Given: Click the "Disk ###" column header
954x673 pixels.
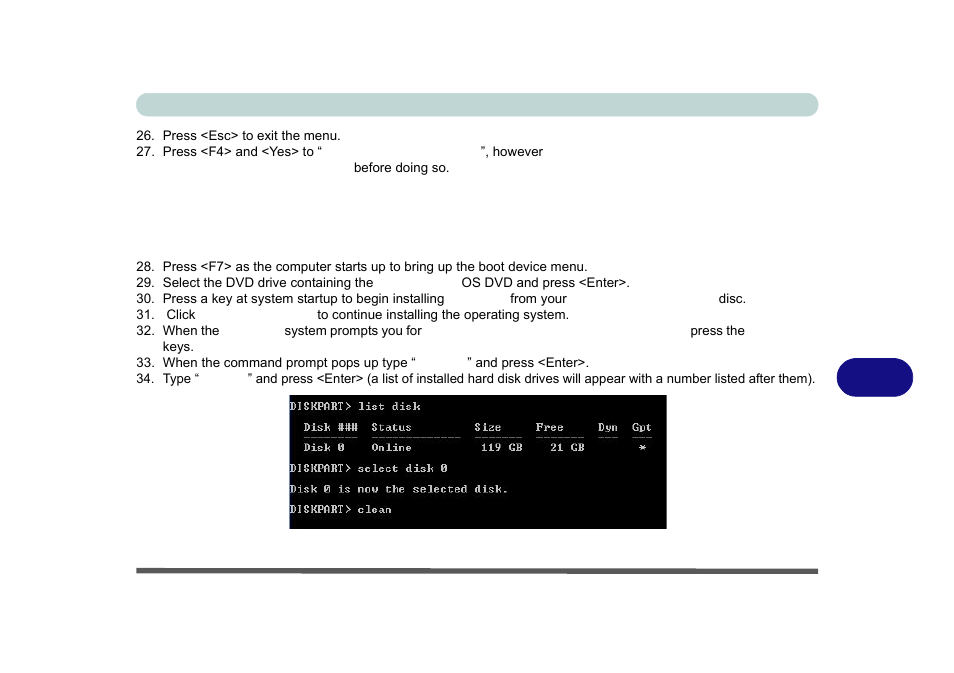Looking at the screenshot, I should coord(330,427).
